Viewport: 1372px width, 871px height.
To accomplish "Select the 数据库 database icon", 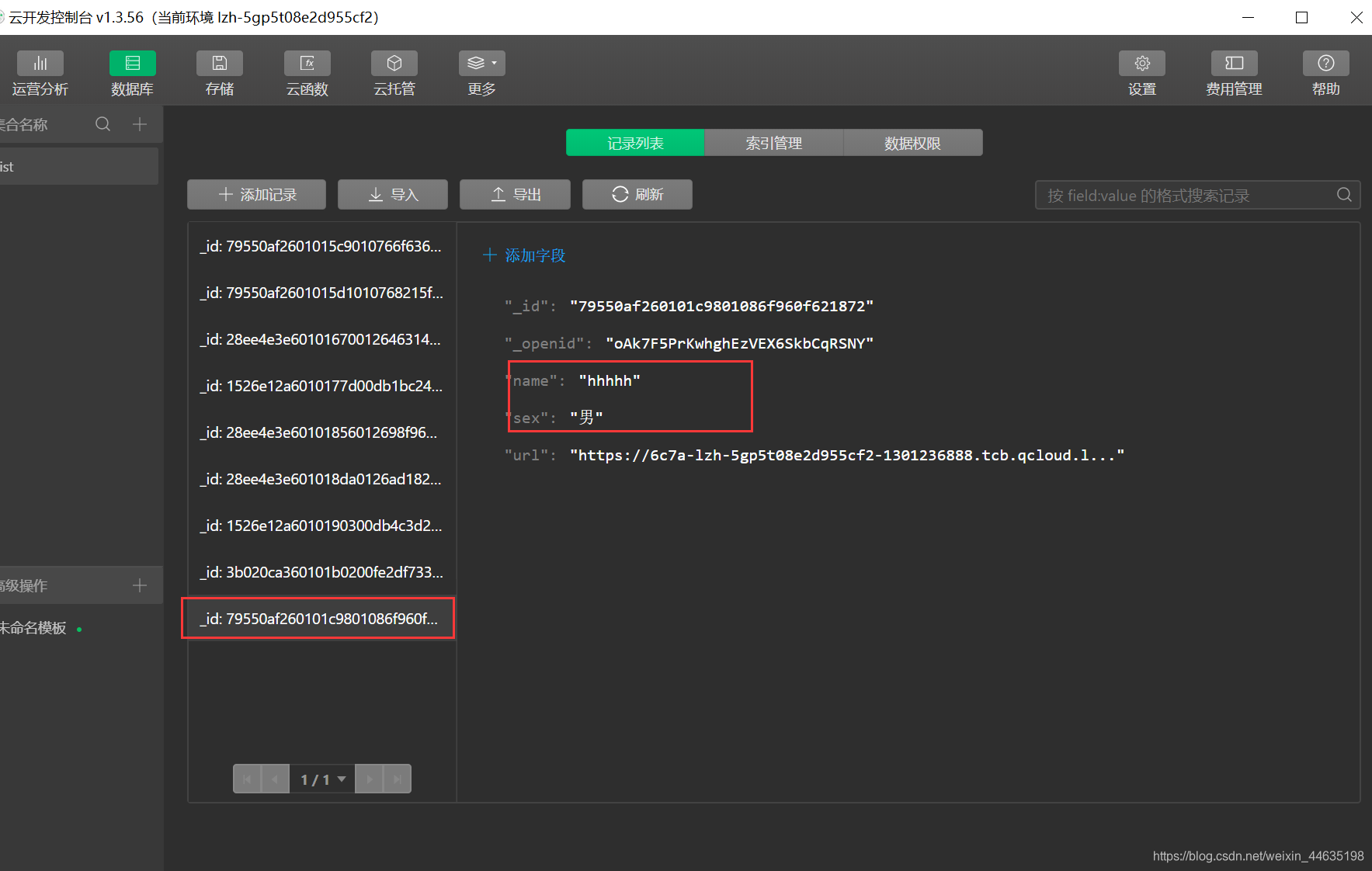I will [x=132, y=64].
